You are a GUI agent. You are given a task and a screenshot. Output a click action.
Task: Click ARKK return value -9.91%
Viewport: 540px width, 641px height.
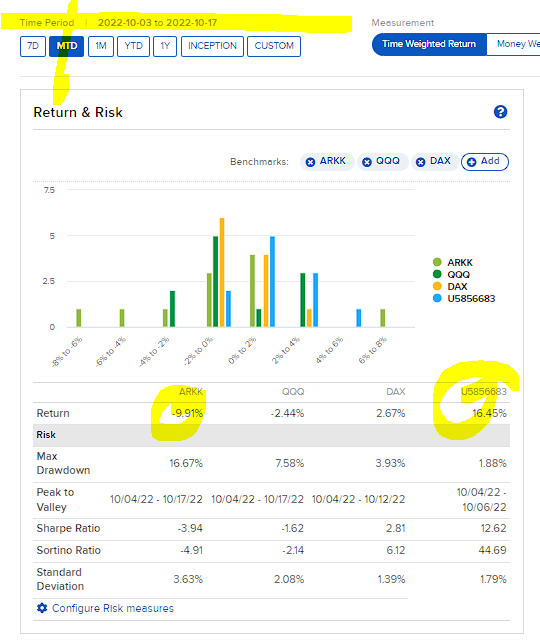tap(187, 413)
